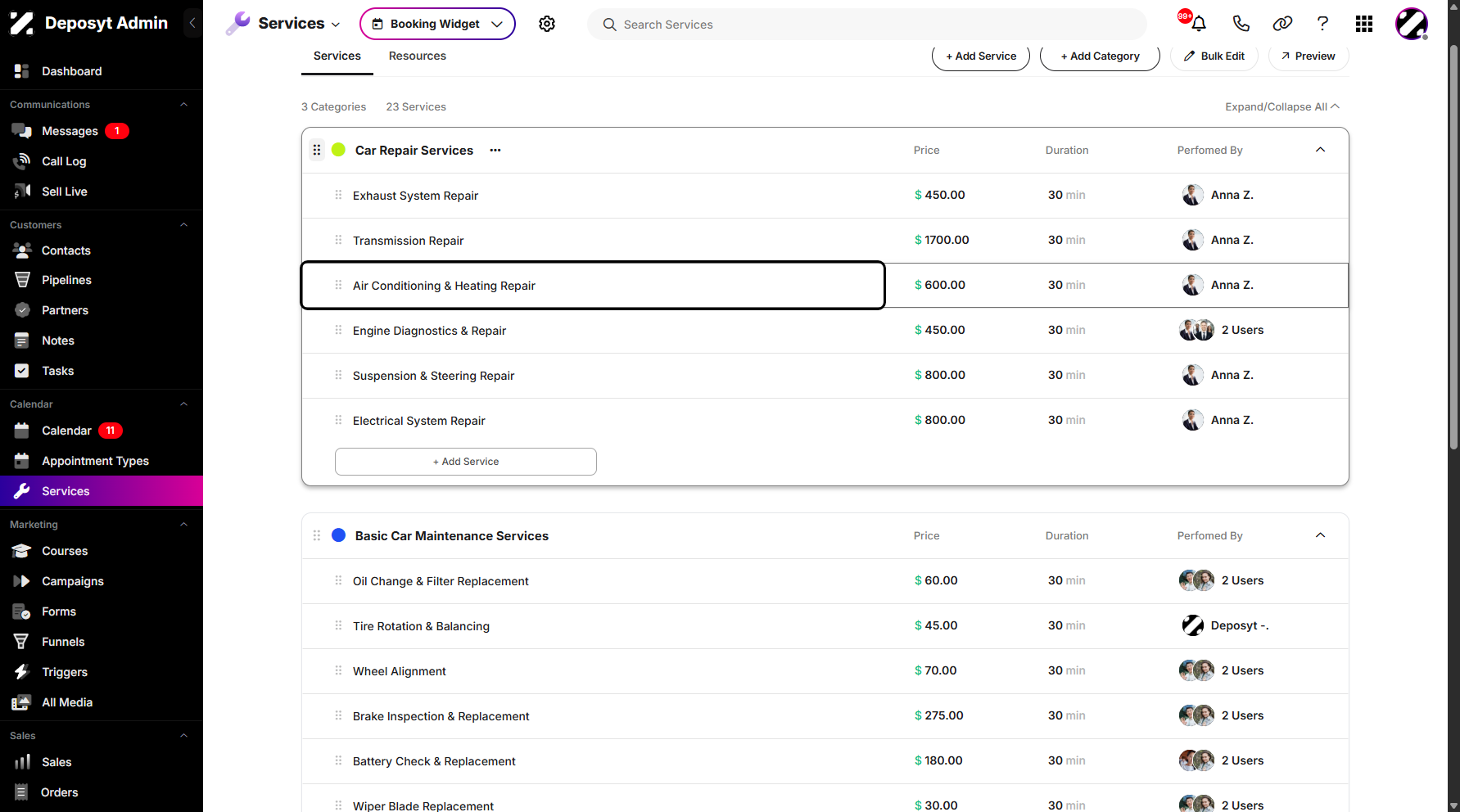Click the Preview button
Viewport: 1460px width, 812px height.
[1309, 56]
